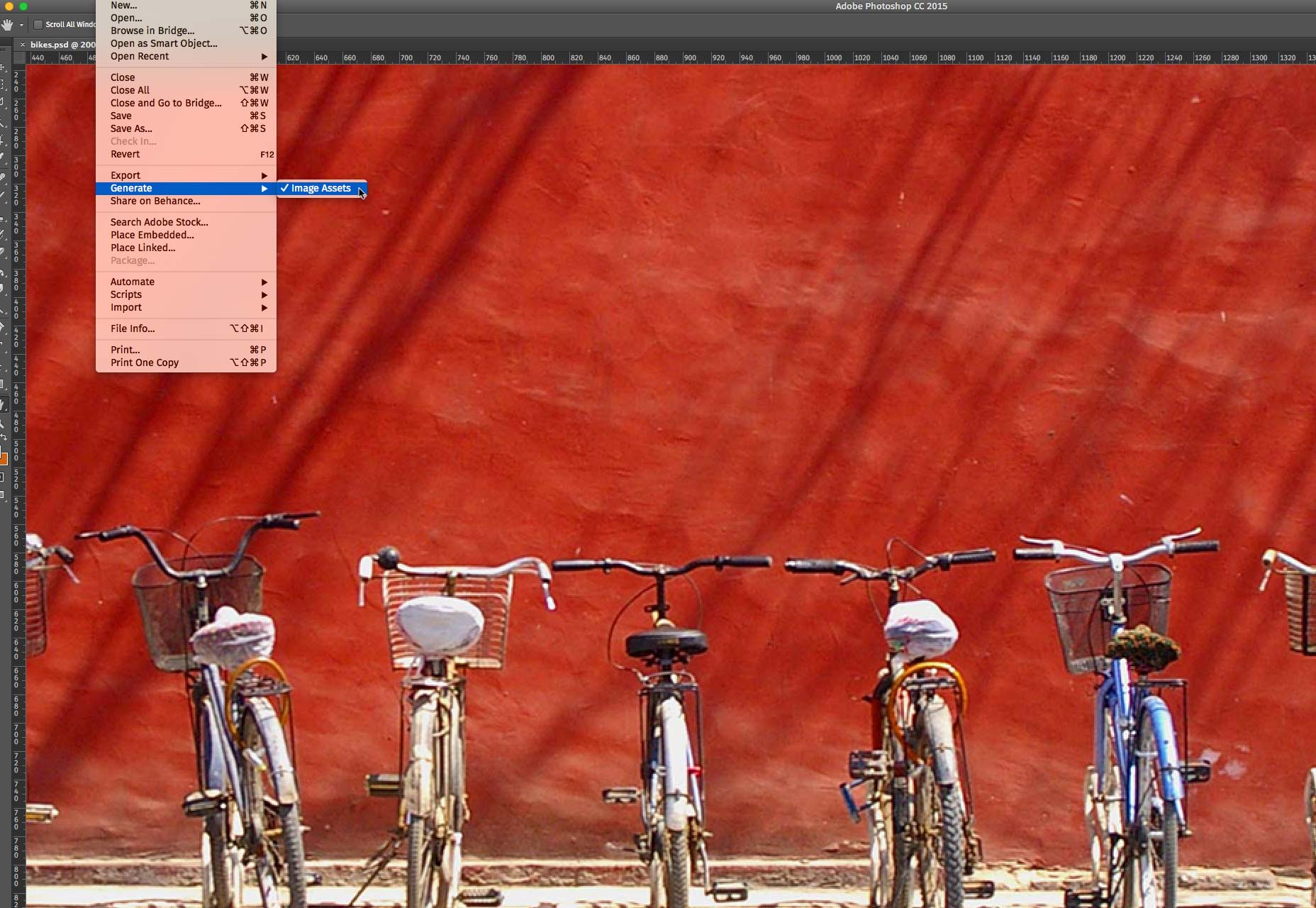Screen dimensions: 1316x908
Task: Click the horizontal ruler at 900
Action: tap(690, 57)
